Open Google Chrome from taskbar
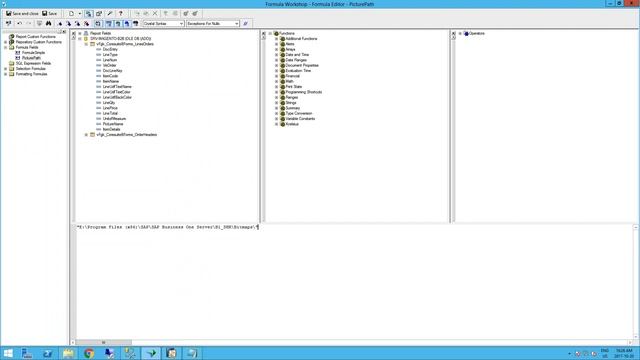The image size is (640, 360). tap(89, 353)
